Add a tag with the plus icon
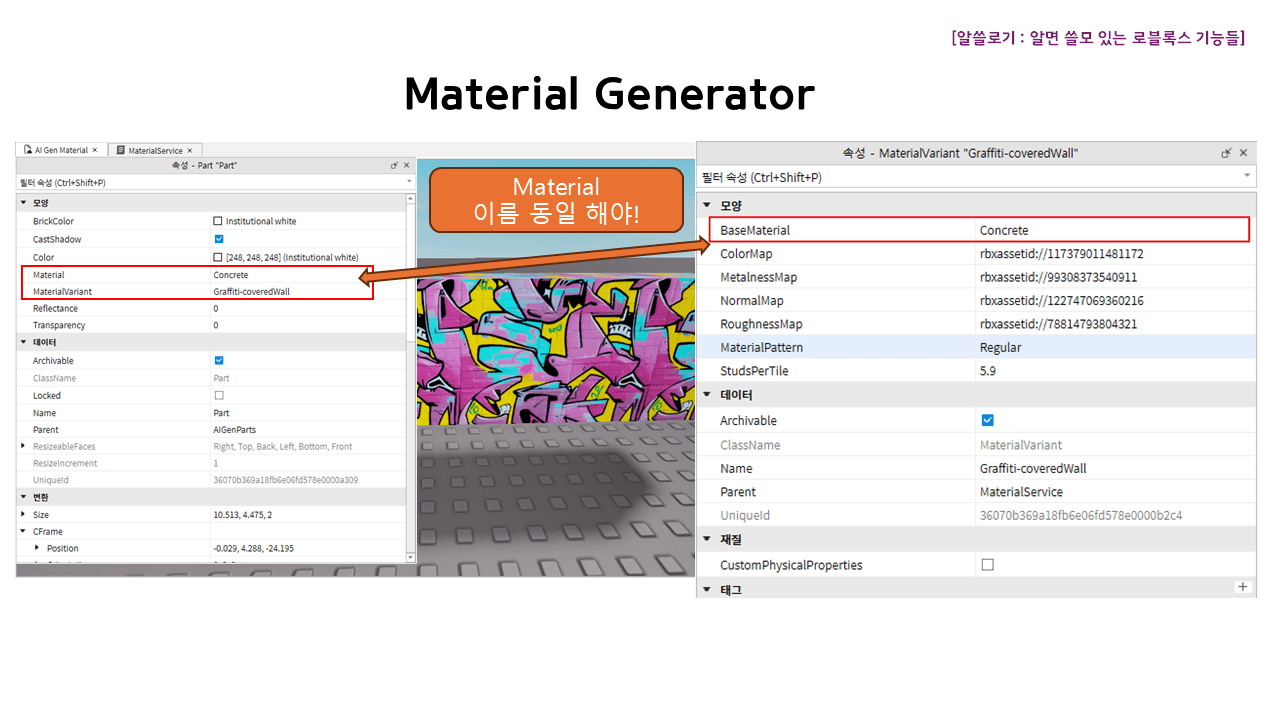Screen dimensions: 1280x720 click(1243, 587)
